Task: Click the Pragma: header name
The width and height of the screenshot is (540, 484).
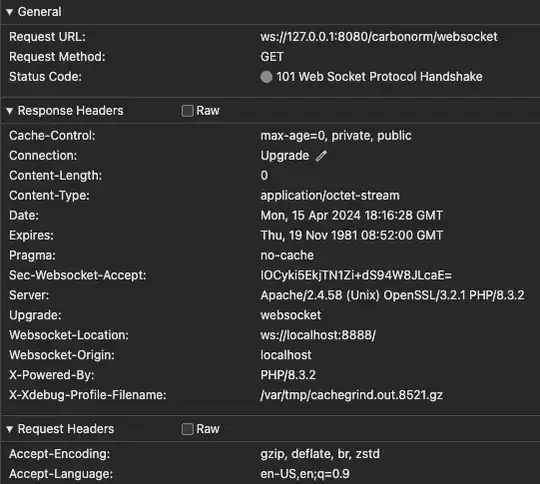Action: (x=32, y=256)
